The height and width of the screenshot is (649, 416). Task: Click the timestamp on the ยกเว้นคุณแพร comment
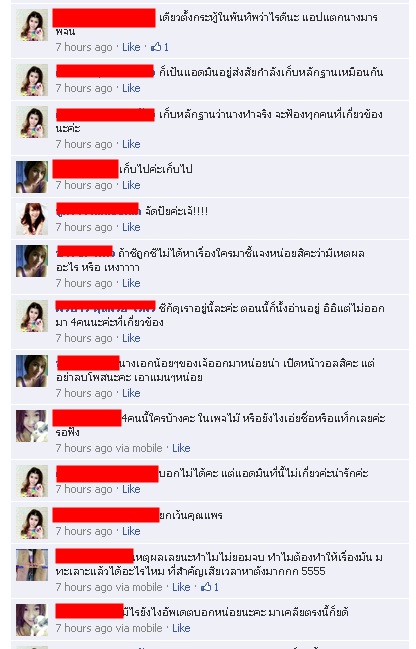(84, 531)
